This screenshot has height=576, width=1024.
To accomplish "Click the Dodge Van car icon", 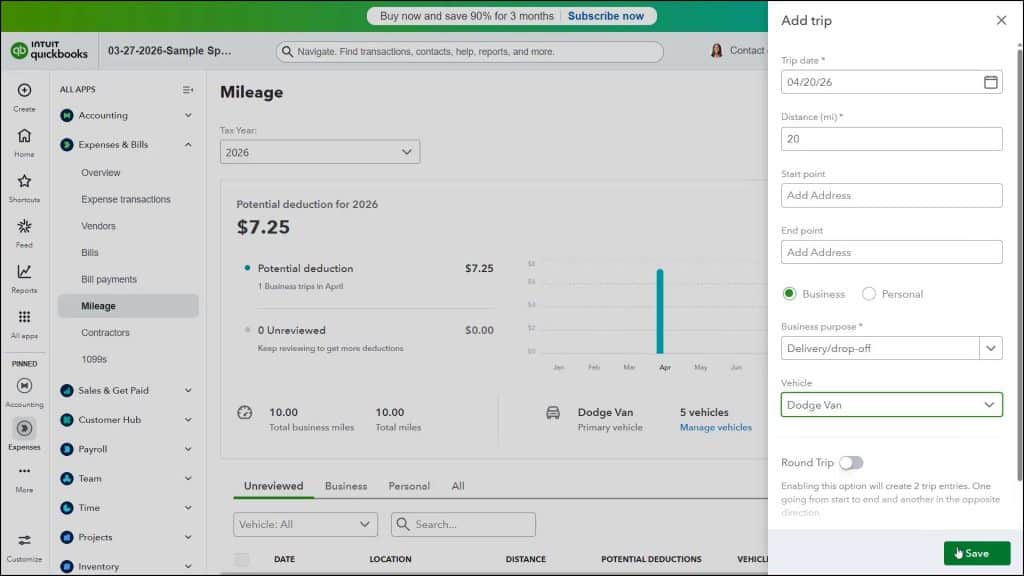I will [552, 413].
